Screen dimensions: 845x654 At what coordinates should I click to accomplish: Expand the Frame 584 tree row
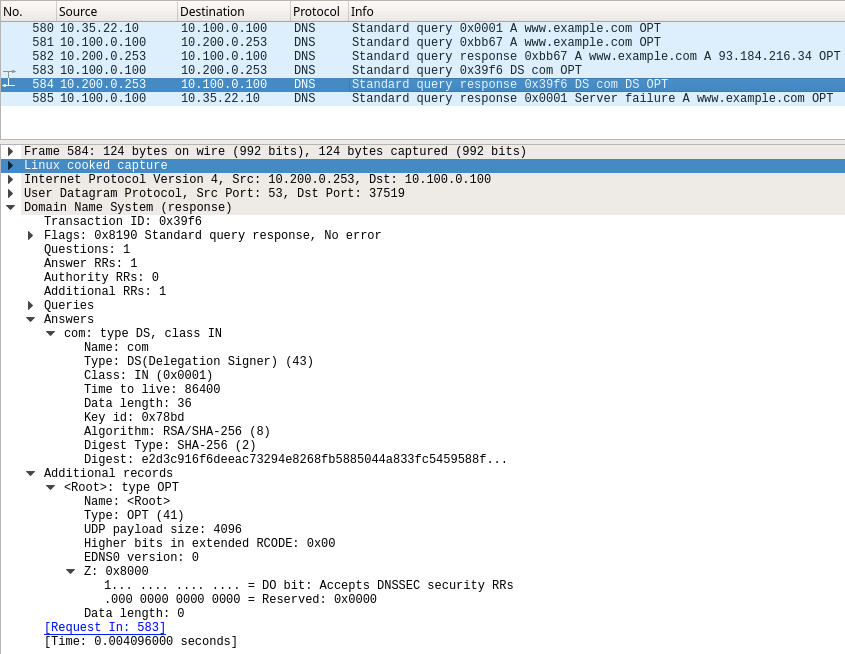[x=10, y=152]
